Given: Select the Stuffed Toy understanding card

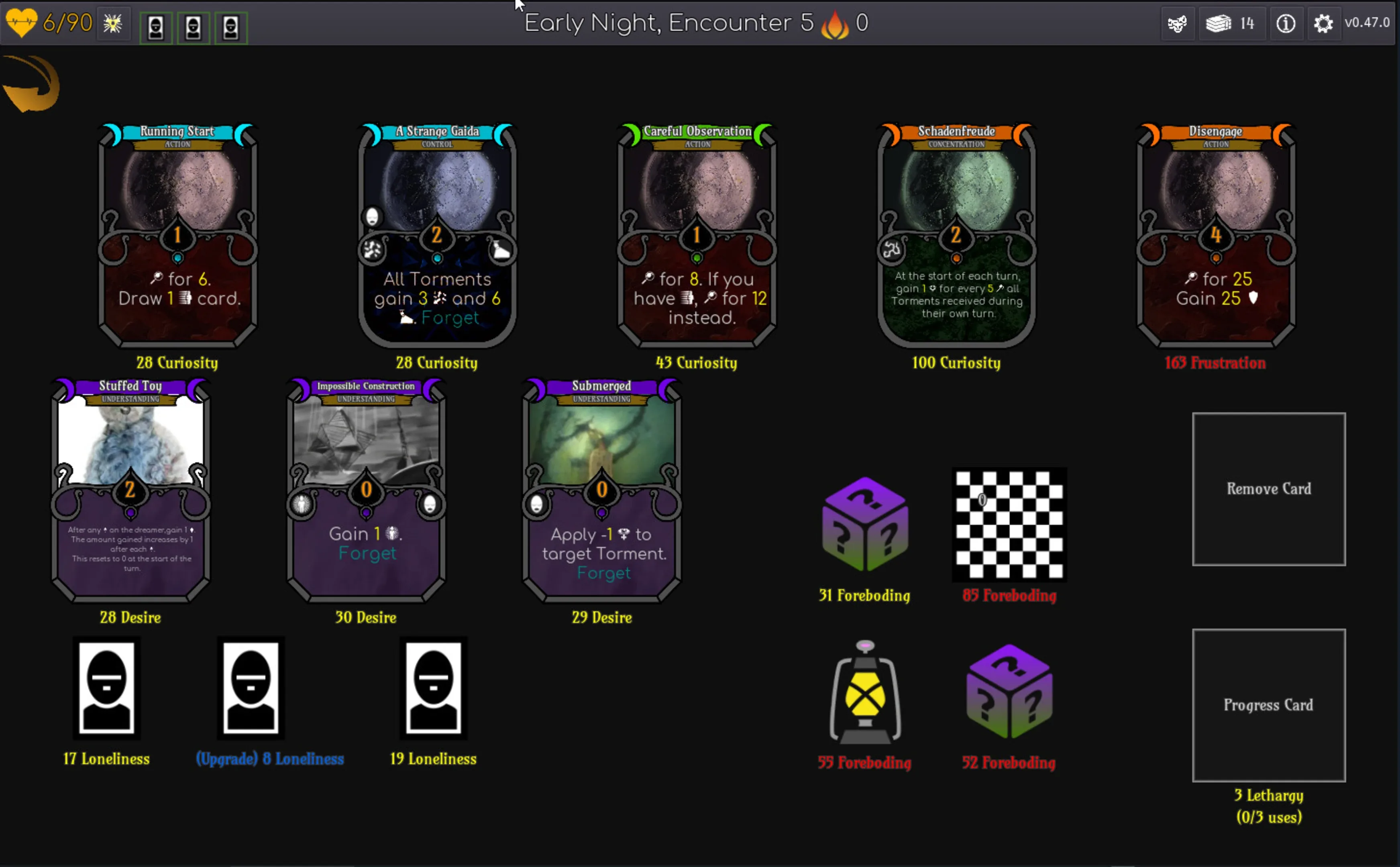Looking at the screenshot, I should tap(131, 490).
